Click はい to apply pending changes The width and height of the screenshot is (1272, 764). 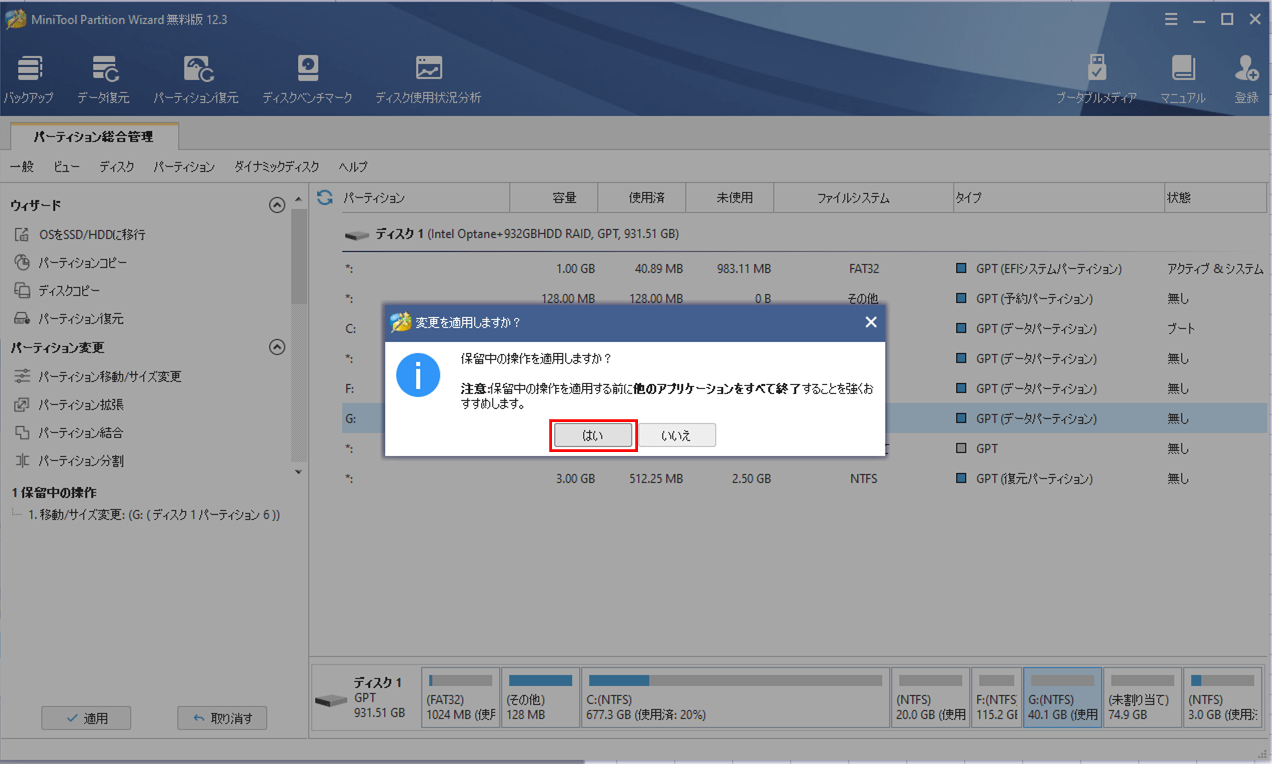pos(593,435)
